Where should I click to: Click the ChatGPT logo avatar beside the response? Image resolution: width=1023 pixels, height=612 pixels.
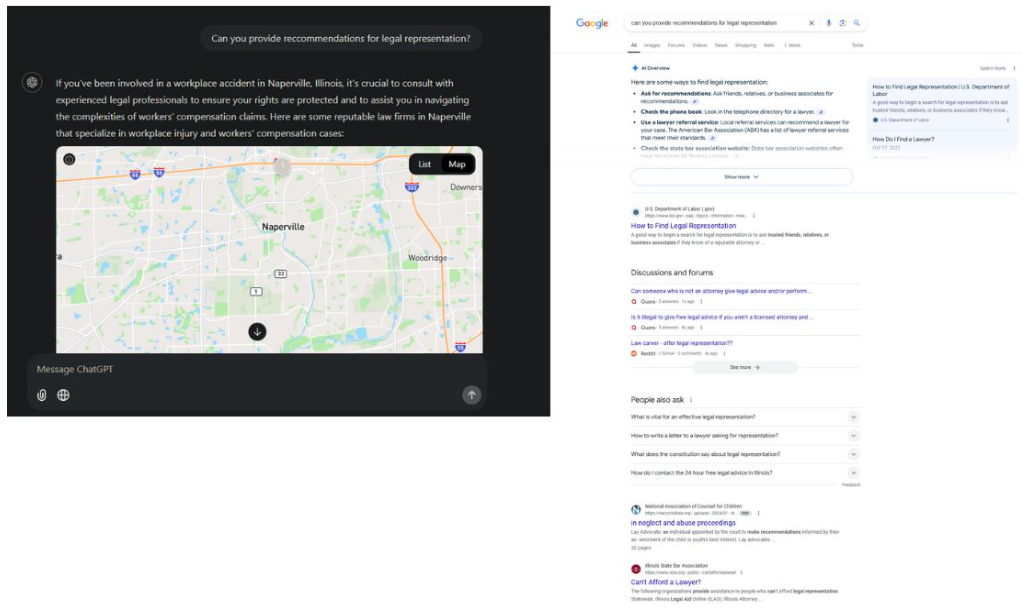pyautogui.click(x=32, y=82)
